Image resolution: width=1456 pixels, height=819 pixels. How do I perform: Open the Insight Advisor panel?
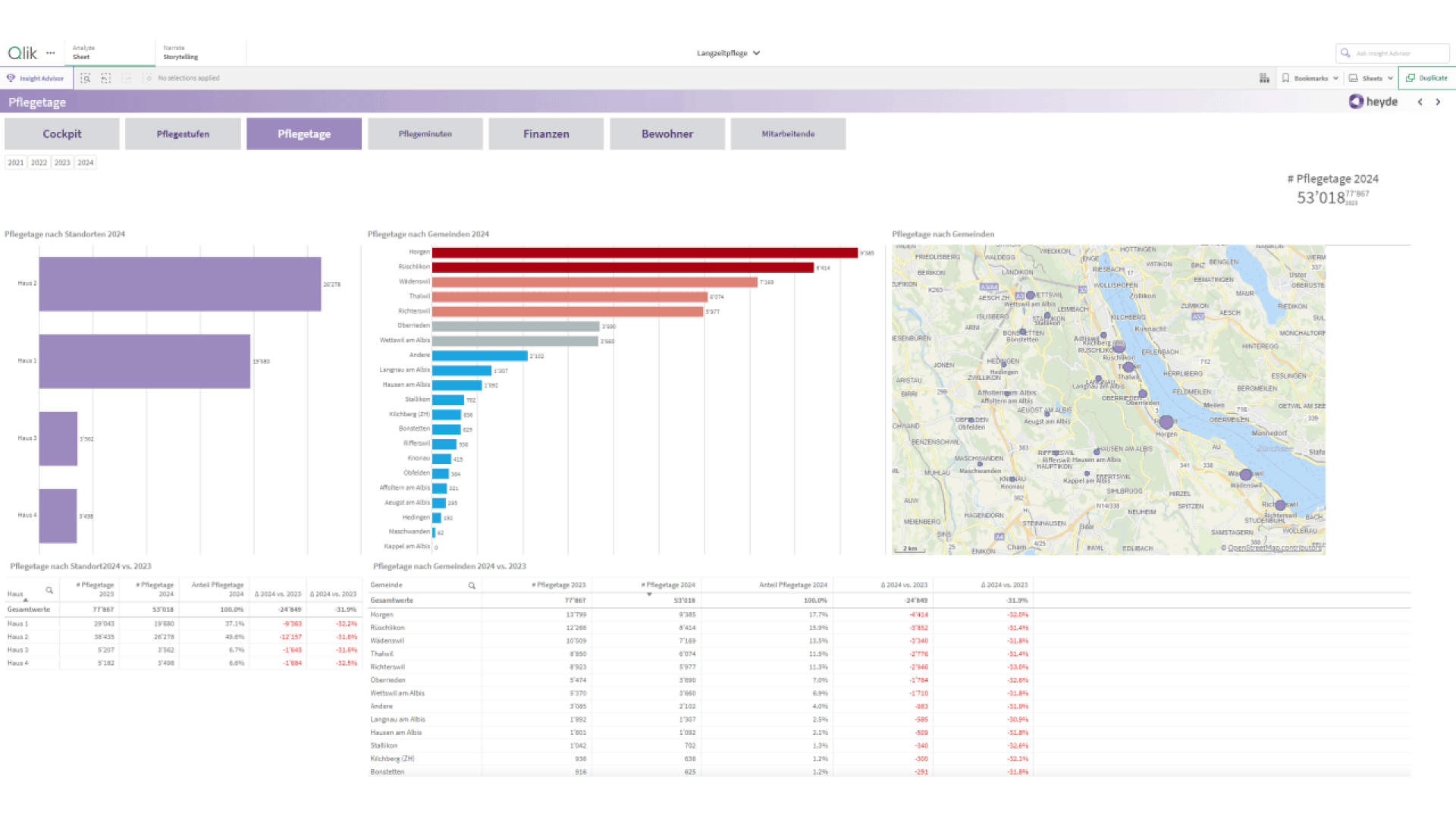pyautogui.click(x=36, y=78)
